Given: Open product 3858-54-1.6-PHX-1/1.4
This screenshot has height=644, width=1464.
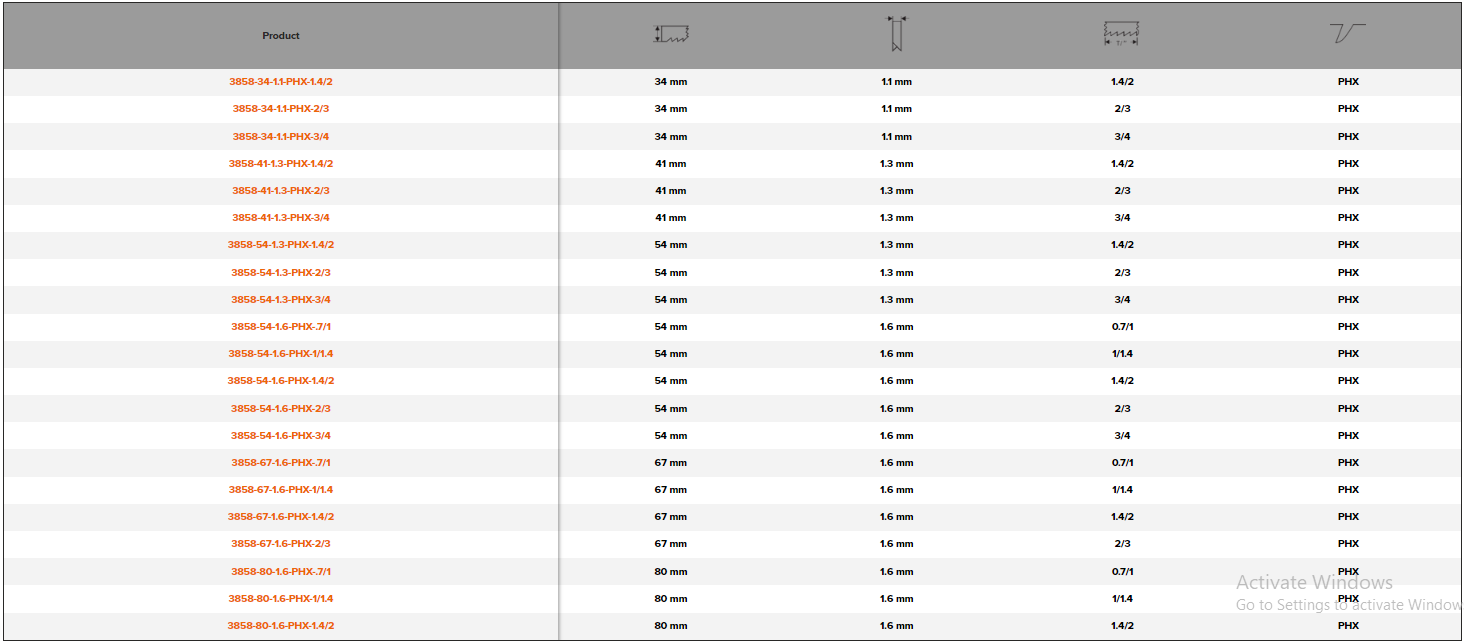Looking at the screenshot, I should pyautogui.click(x=281, y=354).
